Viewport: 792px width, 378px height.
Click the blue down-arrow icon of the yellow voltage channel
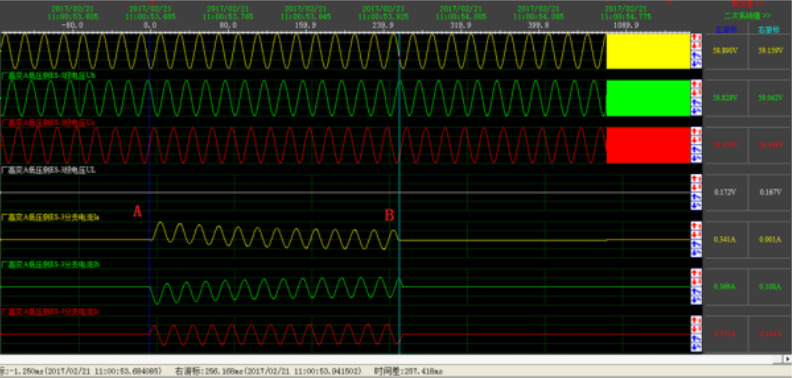[x=697, y=63]
